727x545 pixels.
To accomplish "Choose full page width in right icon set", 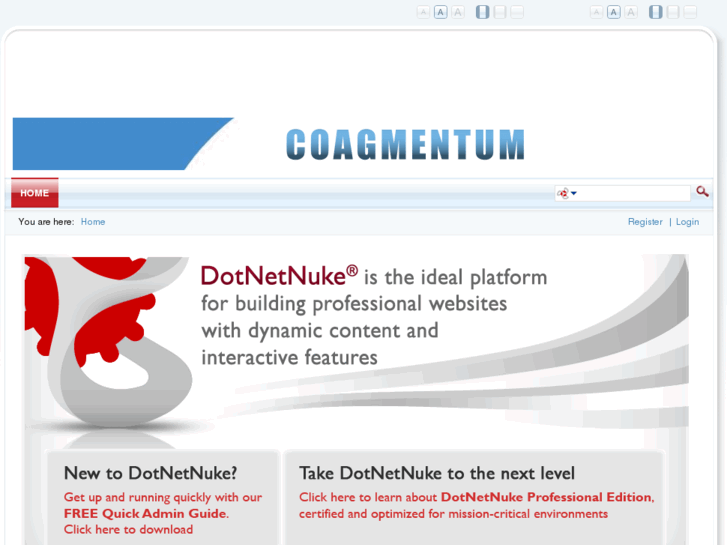I will pos(690,12).
